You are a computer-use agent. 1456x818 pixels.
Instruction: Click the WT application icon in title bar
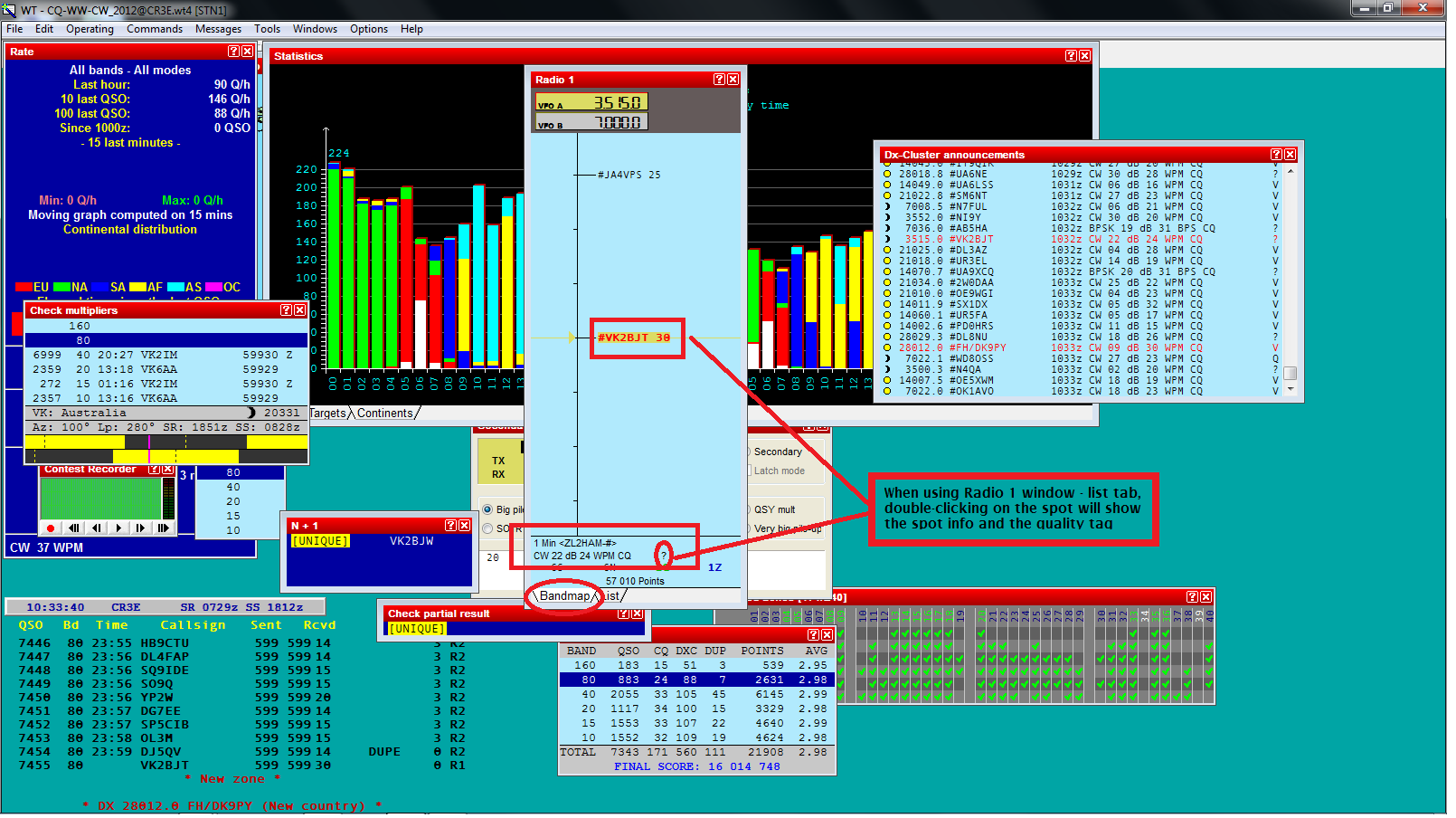click(10, 10)
